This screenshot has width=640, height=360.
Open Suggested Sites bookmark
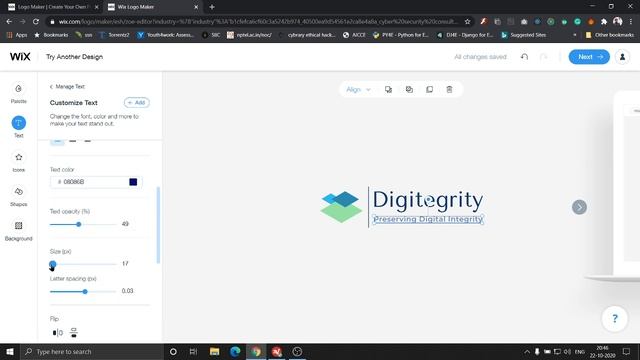pos(524,35)
